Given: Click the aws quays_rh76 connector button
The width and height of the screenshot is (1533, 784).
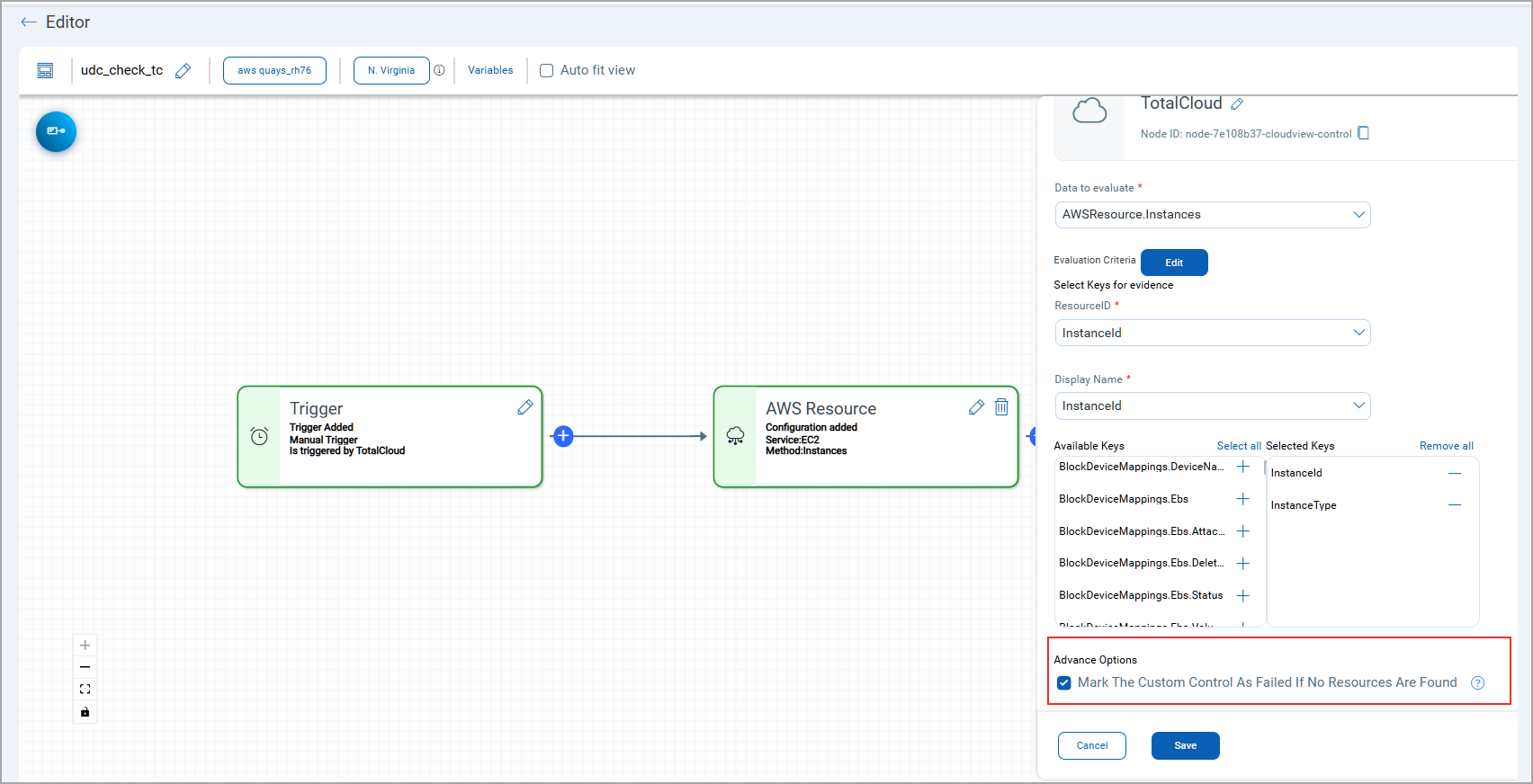Looking at the screenshot, I should pos(274,70).
